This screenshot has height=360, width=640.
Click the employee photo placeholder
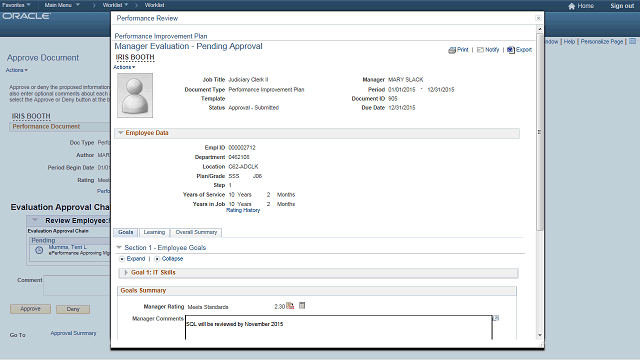point(135,96)
